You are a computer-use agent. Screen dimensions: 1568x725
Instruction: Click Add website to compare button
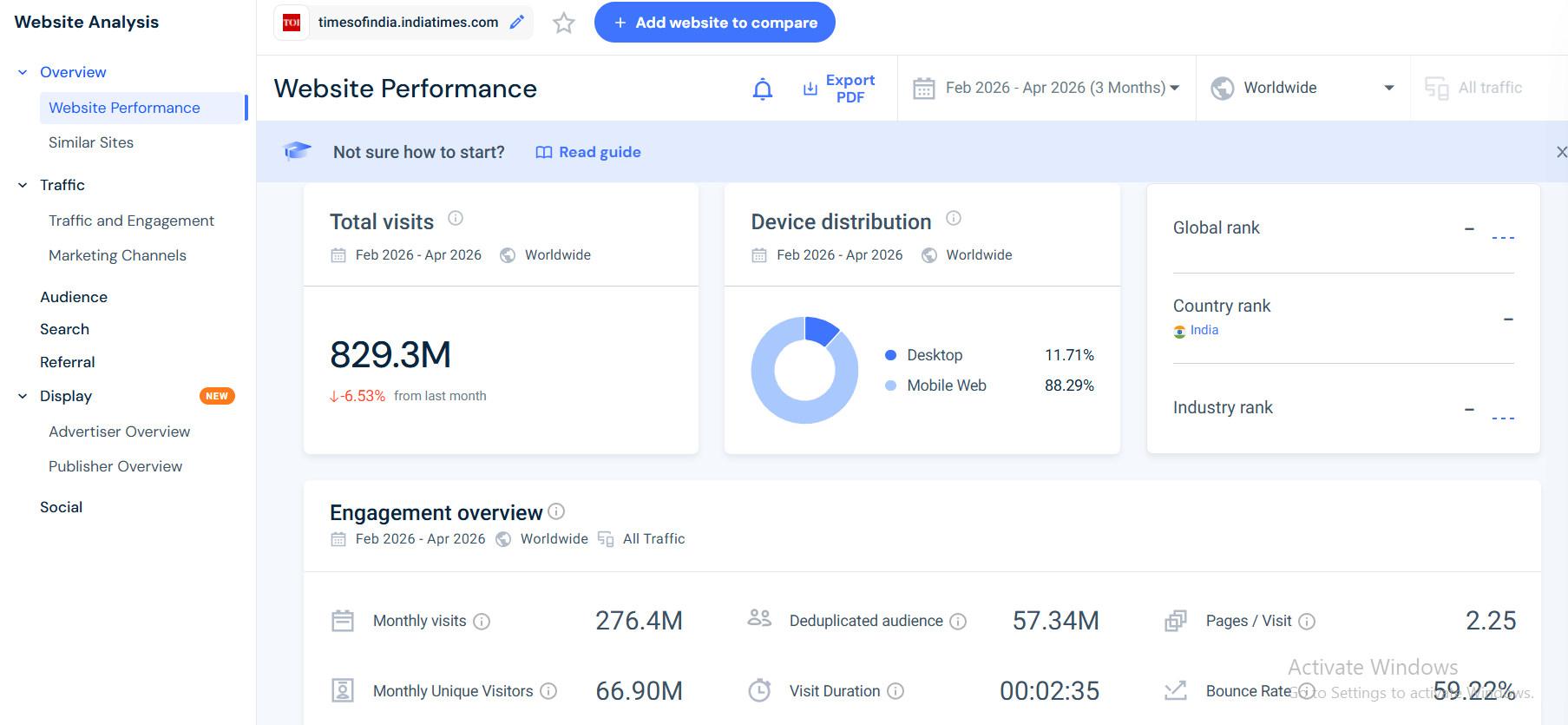[715, 23]
